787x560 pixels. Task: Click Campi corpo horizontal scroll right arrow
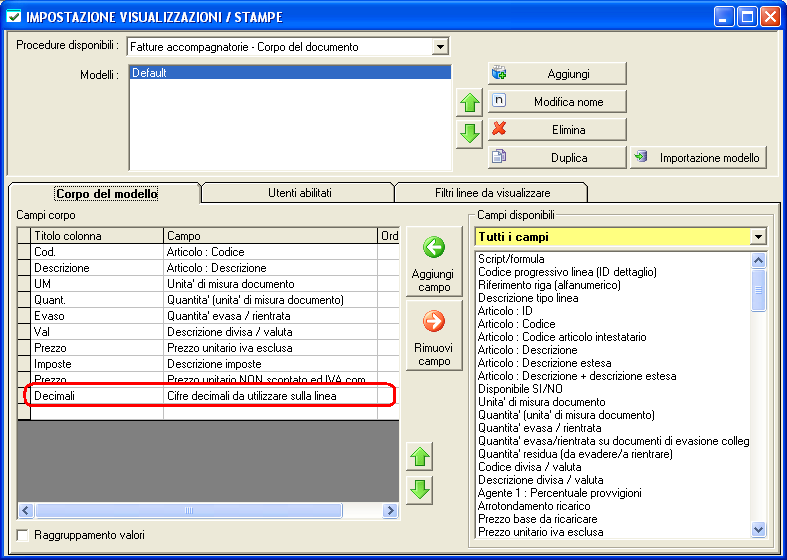point(390,511)
